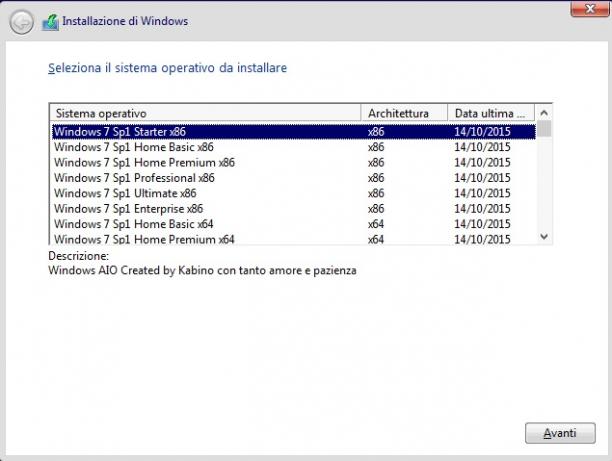The width and height of the screenshot is (612, 461).
Task: Click the Avanti button
Action: tap(560, 433)
